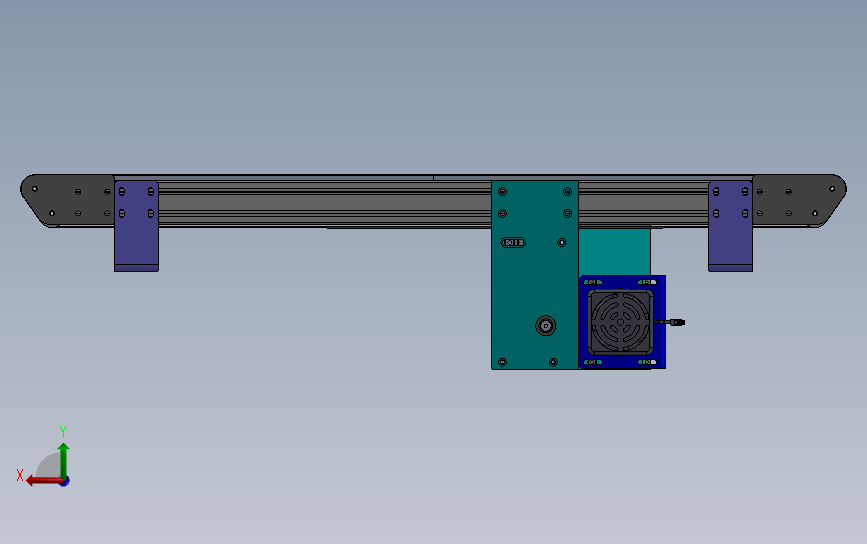Click the green Y axis label
This screenshot has width=867, height=544.
click(63, 431)
